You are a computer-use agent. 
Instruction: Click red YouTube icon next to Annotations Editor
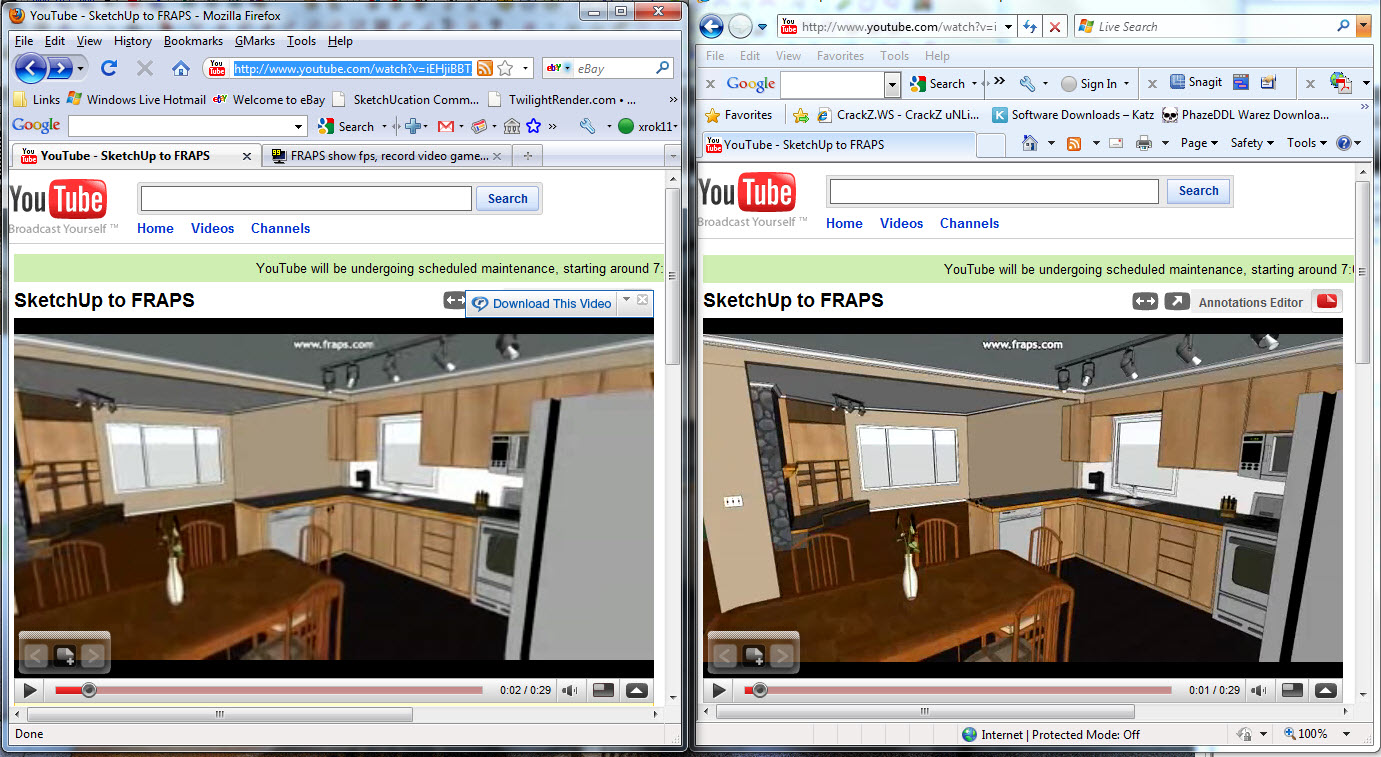click(x=1327, y=301)
